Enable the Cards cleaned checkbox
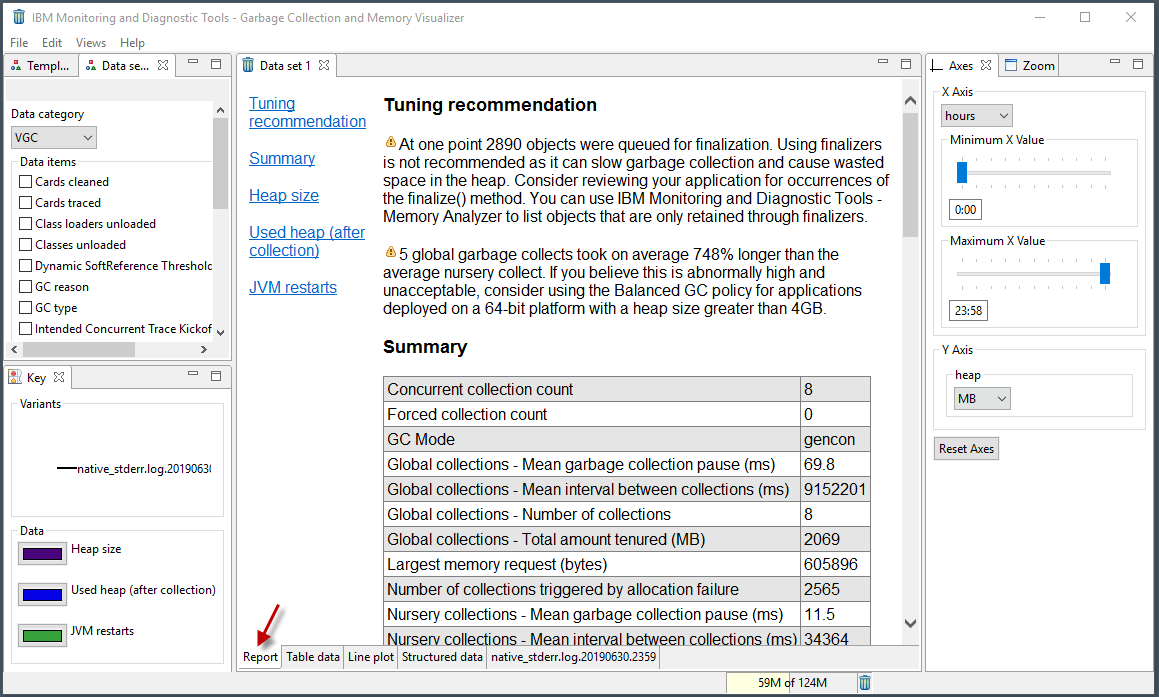The image size is (1159, 697). tap(26, 181)
